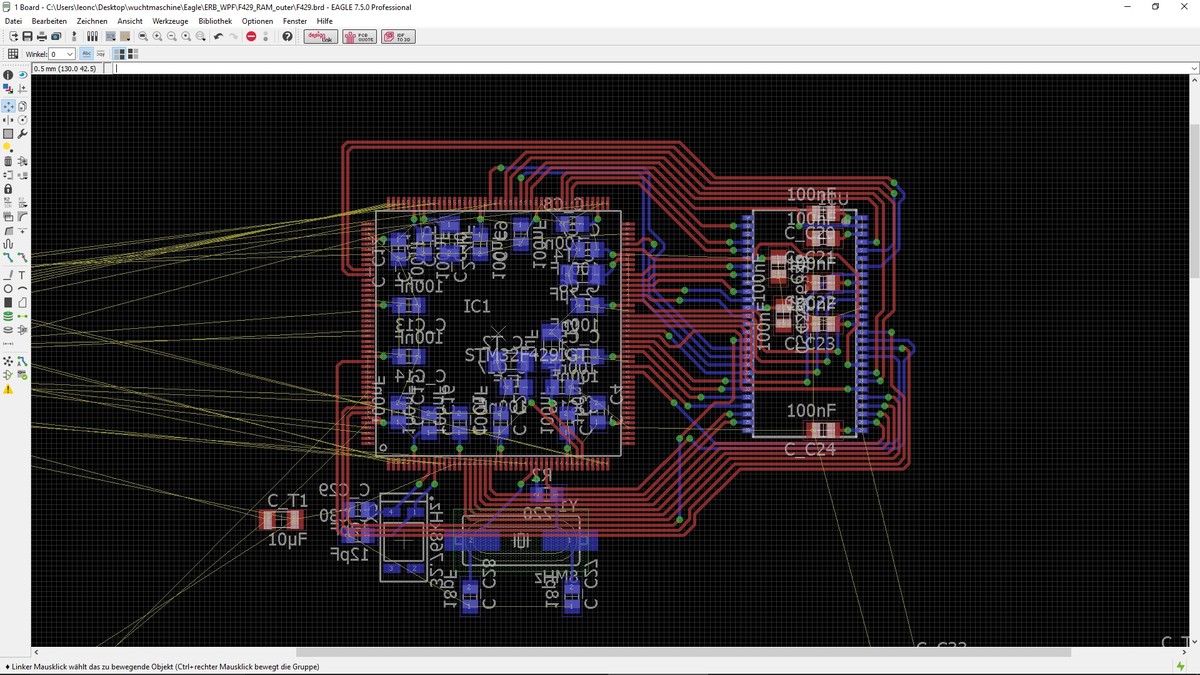Select the Ripup tool
Screen dimensions: 1200x675
pos(22,257)
